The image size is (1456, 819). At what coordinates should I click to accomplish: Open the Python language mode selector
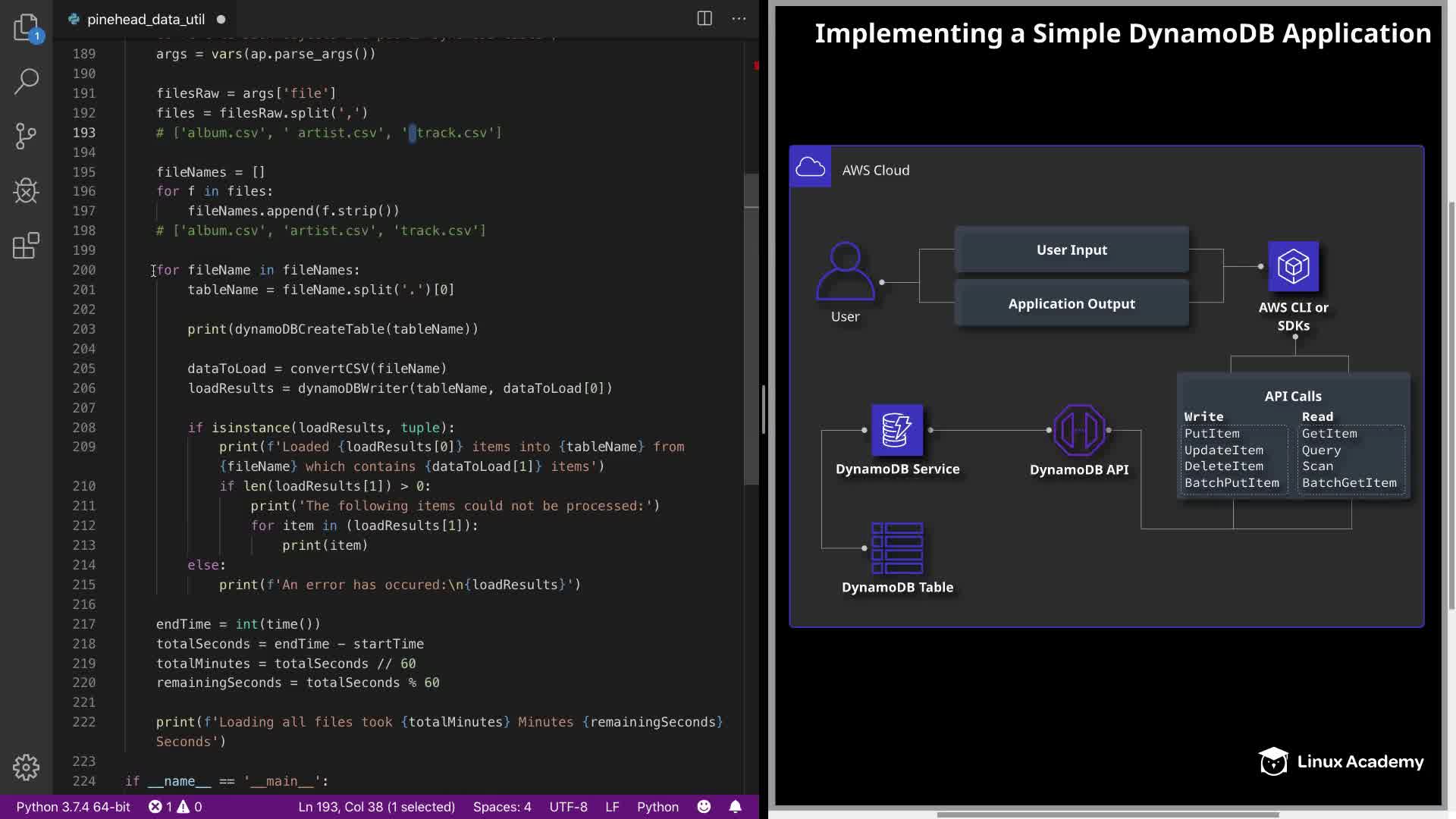(657, 807)
